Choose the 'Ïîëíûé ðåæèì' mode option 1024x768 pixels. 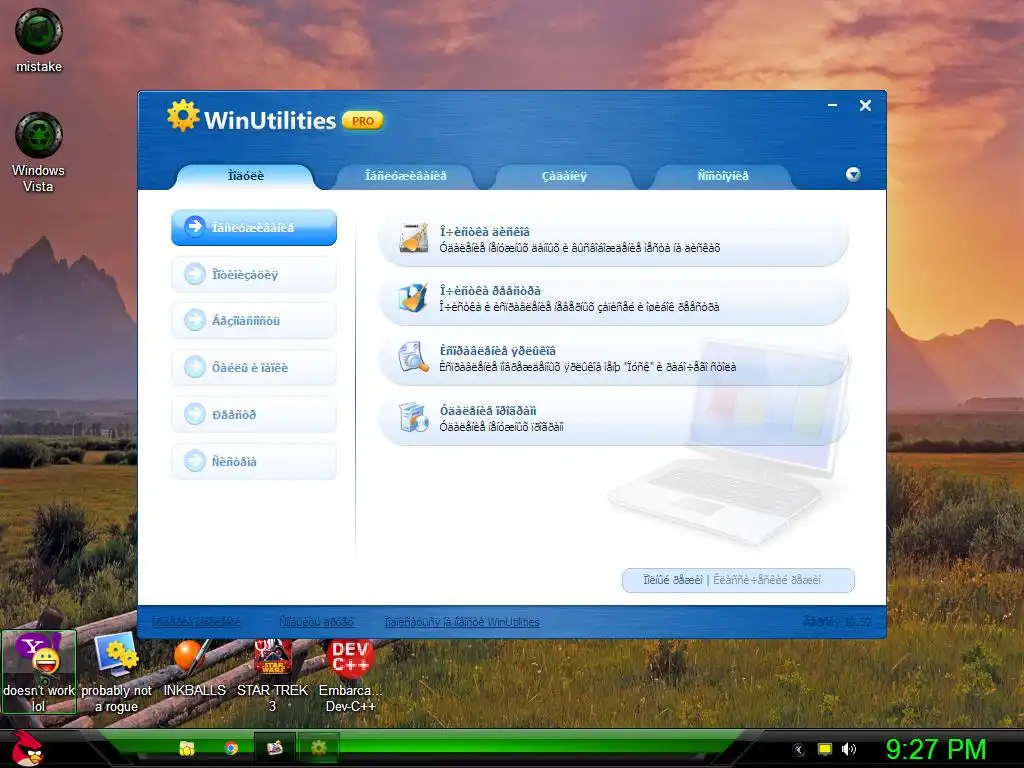click(x=673, y=580)
